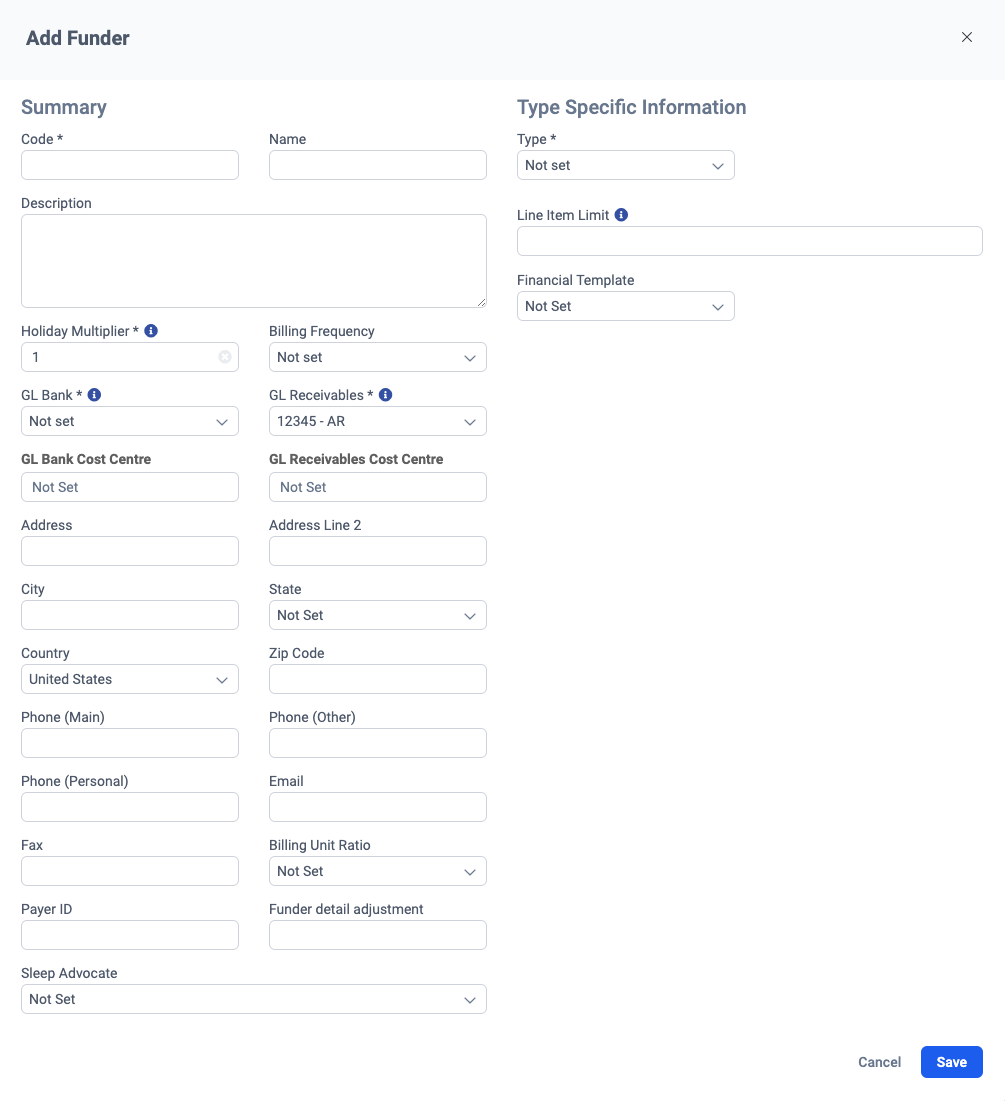Focus the Code input field
This screenshot has height=1101, width=1005.
coord(129,165)
